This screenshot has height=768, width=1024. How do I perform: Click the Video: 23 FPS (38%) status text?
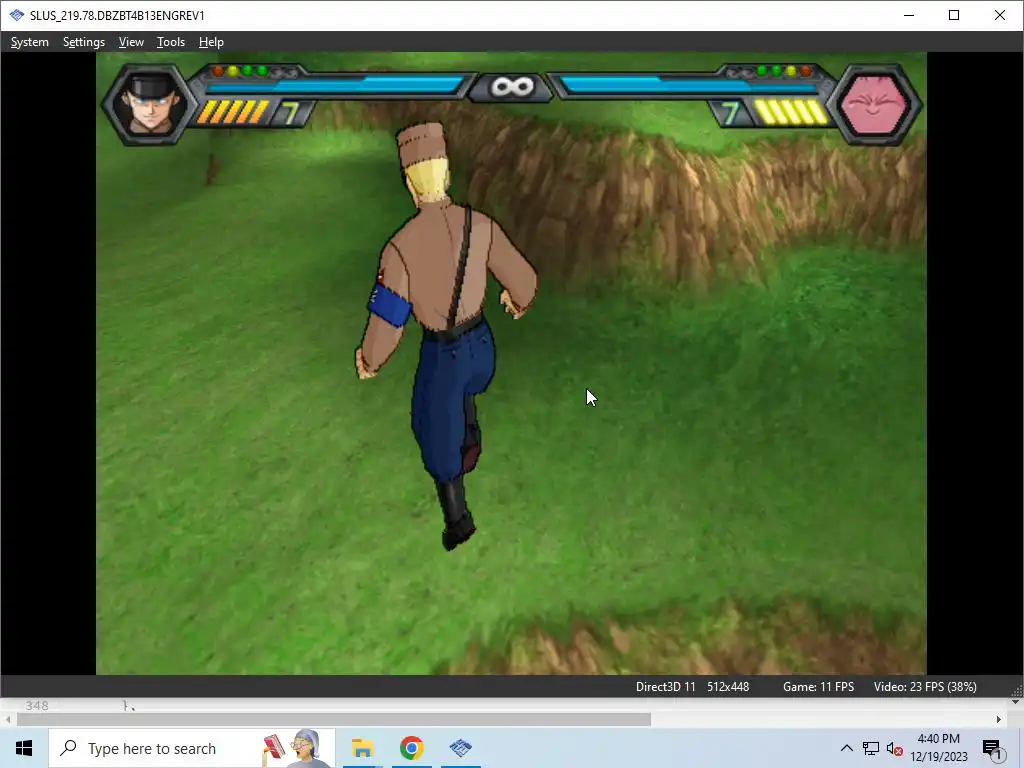[925, 687]
